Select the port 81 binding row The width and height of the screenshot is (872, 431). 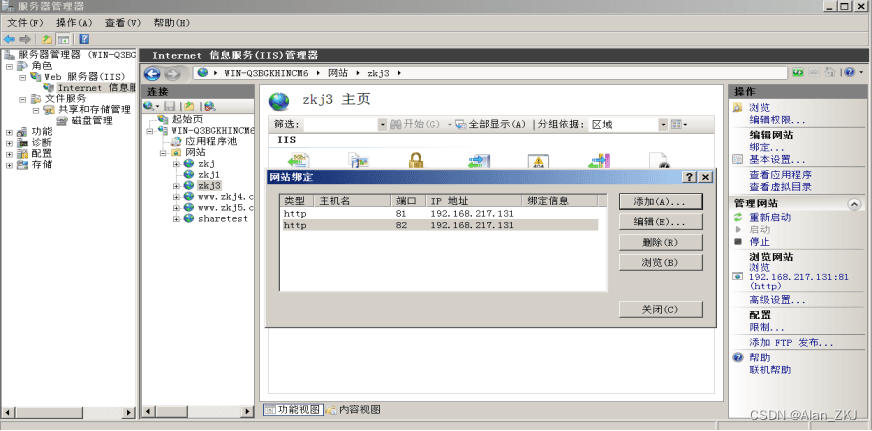point(439,214)
